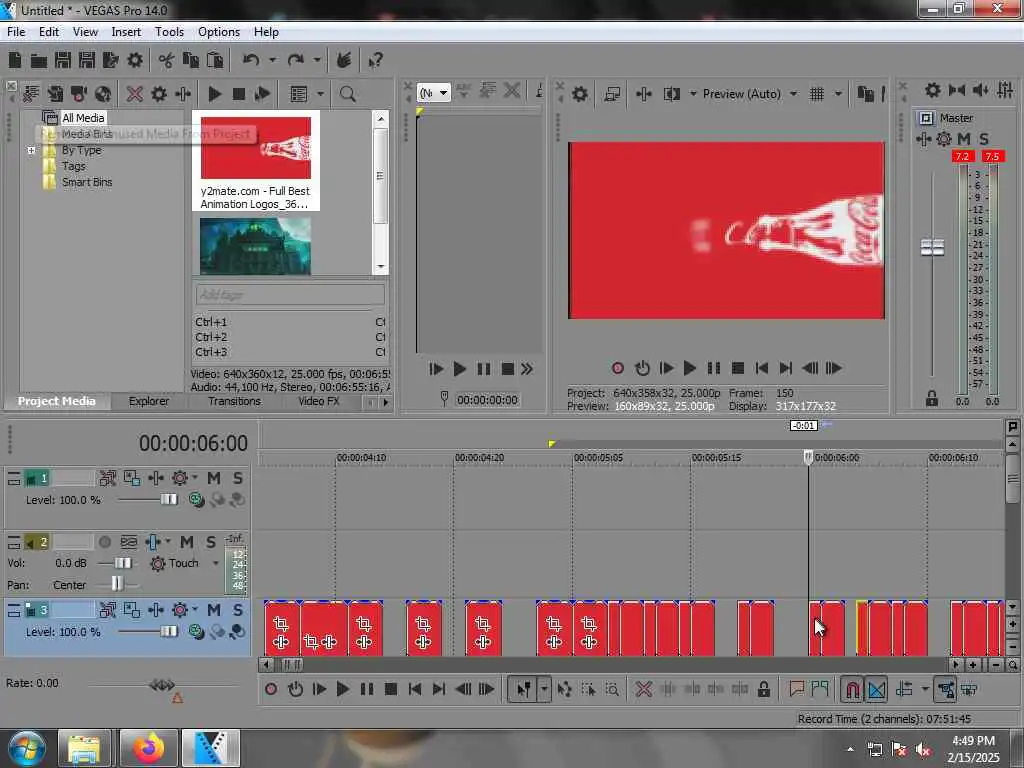Open the Overlays grid dropdown arrow

838,94
